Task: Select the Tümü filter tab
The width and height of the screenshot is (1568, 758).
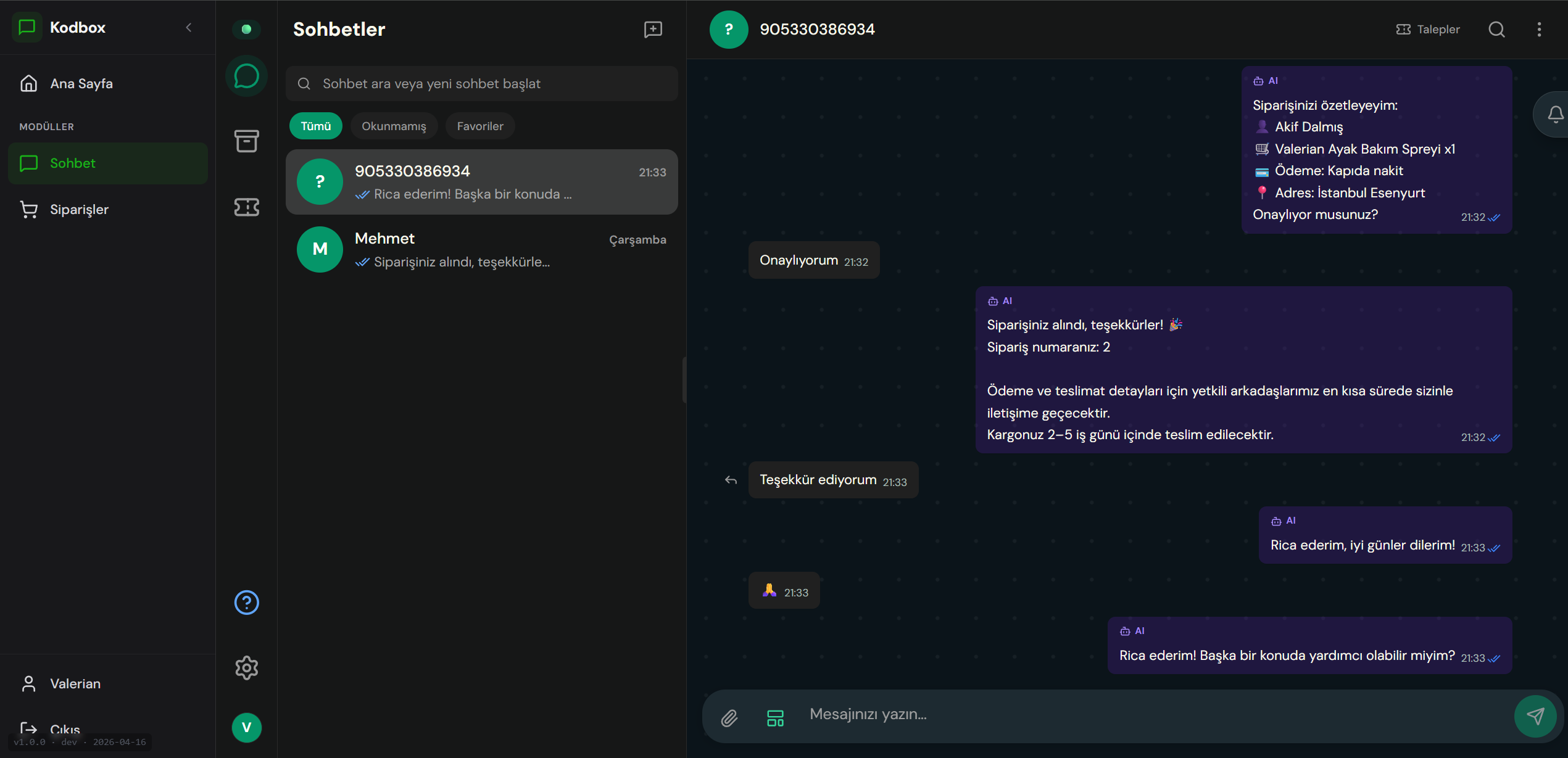Action: (316, 126)
